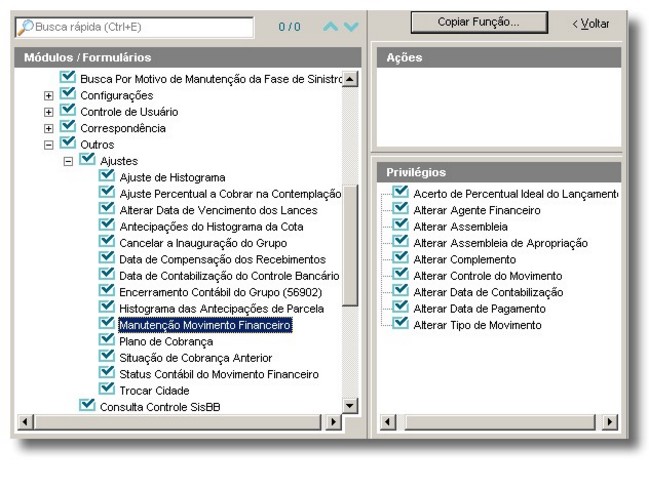This screenshot has width=649, height=490.
Task: Select Trocar Cidade tree item
Action: pos(154,391)
